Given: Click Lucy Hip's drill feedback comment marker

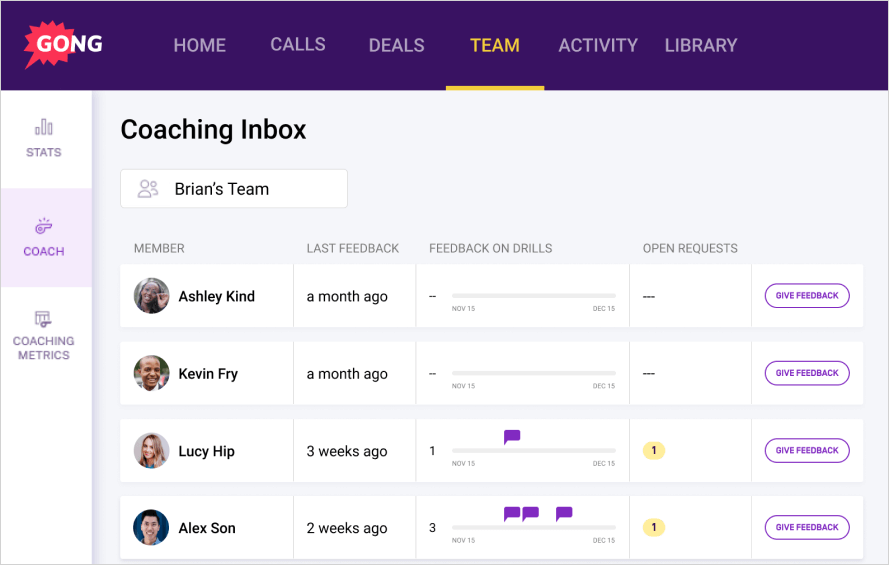Looking at the screenshot, I should tap(512, 437).
